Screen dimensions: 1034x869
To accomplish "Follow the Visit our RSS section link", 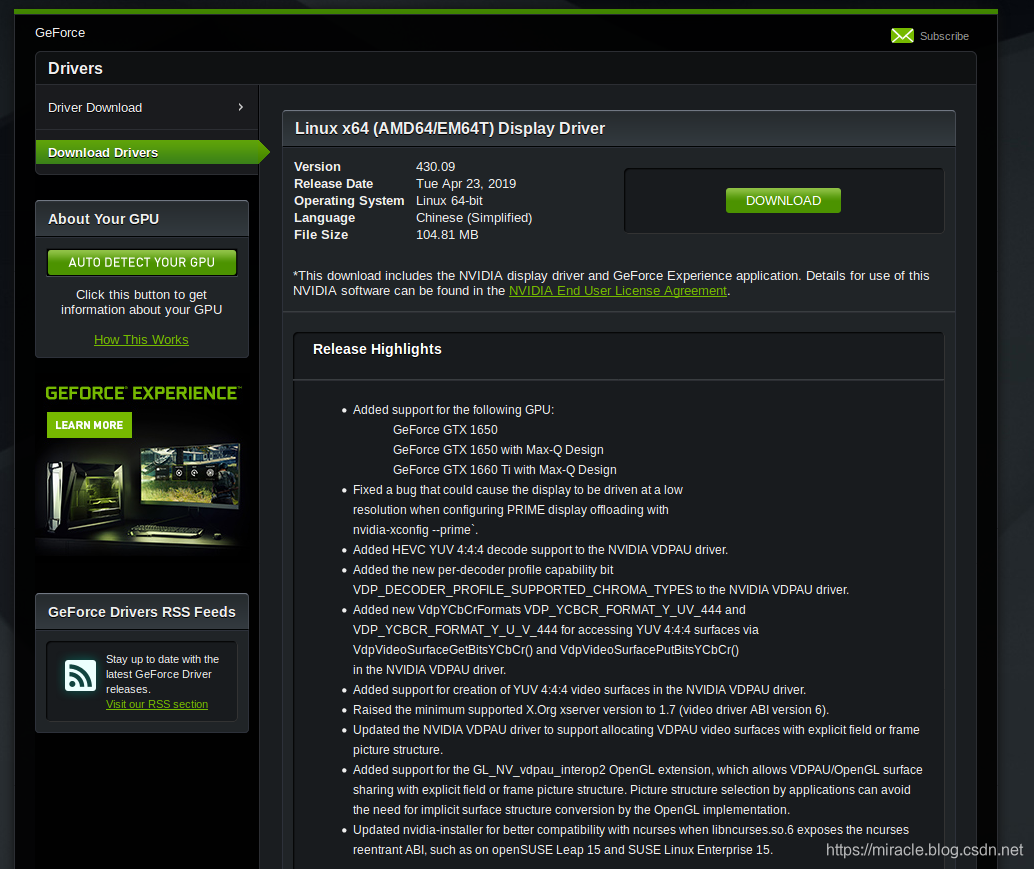I will click(157, 704).
